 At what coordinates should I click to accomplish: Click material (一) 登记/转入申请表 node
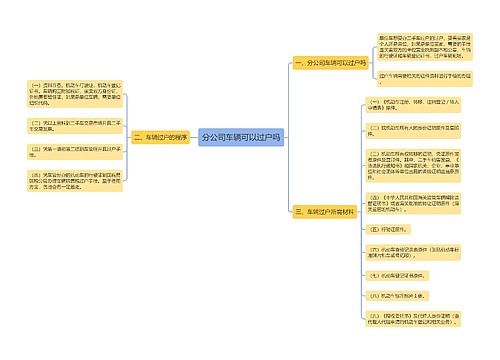coord(413,105)
